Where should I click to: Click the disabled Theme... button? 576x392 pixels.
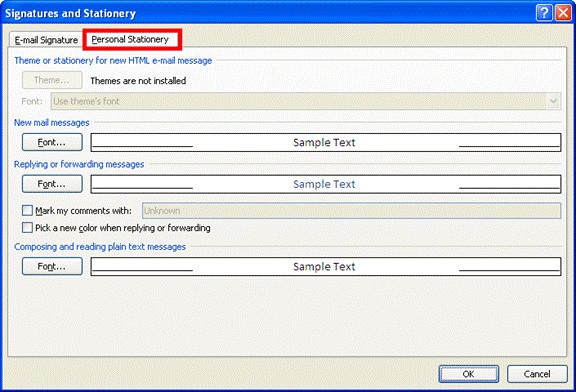coord(52,80)
